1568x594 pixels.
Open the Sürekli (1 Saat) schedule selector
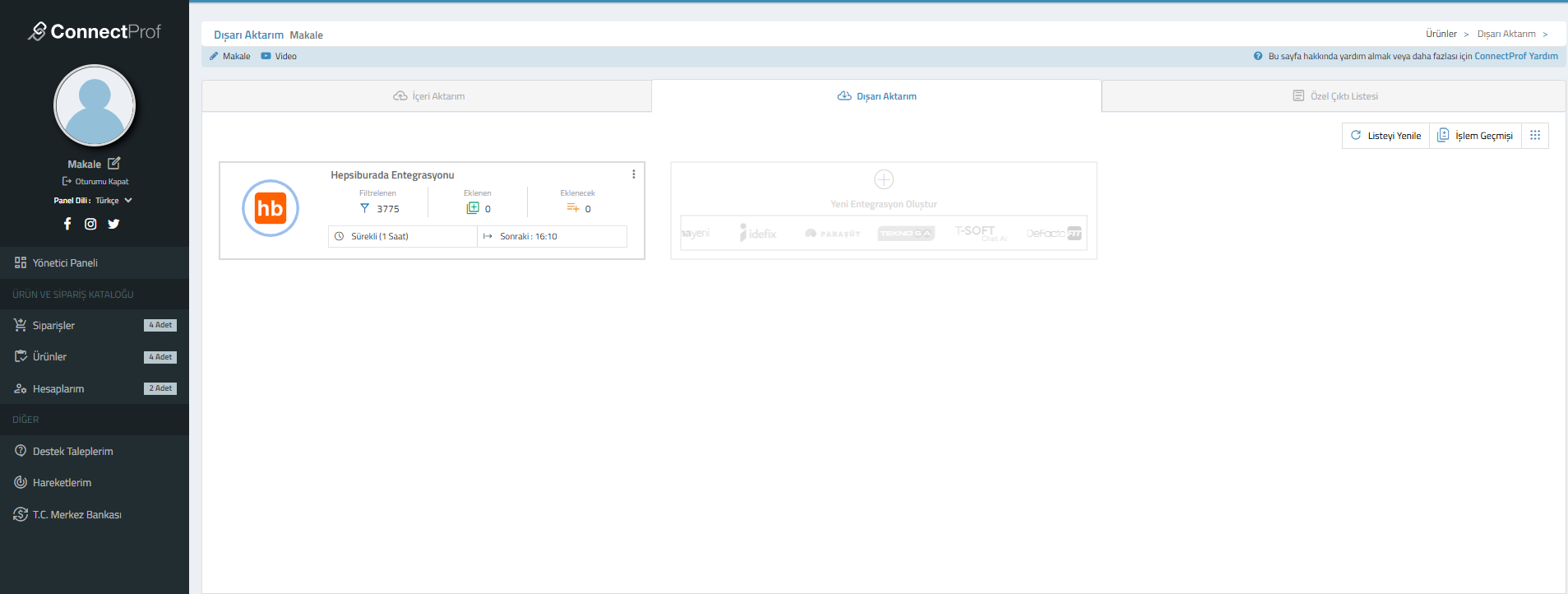point(402,237)
